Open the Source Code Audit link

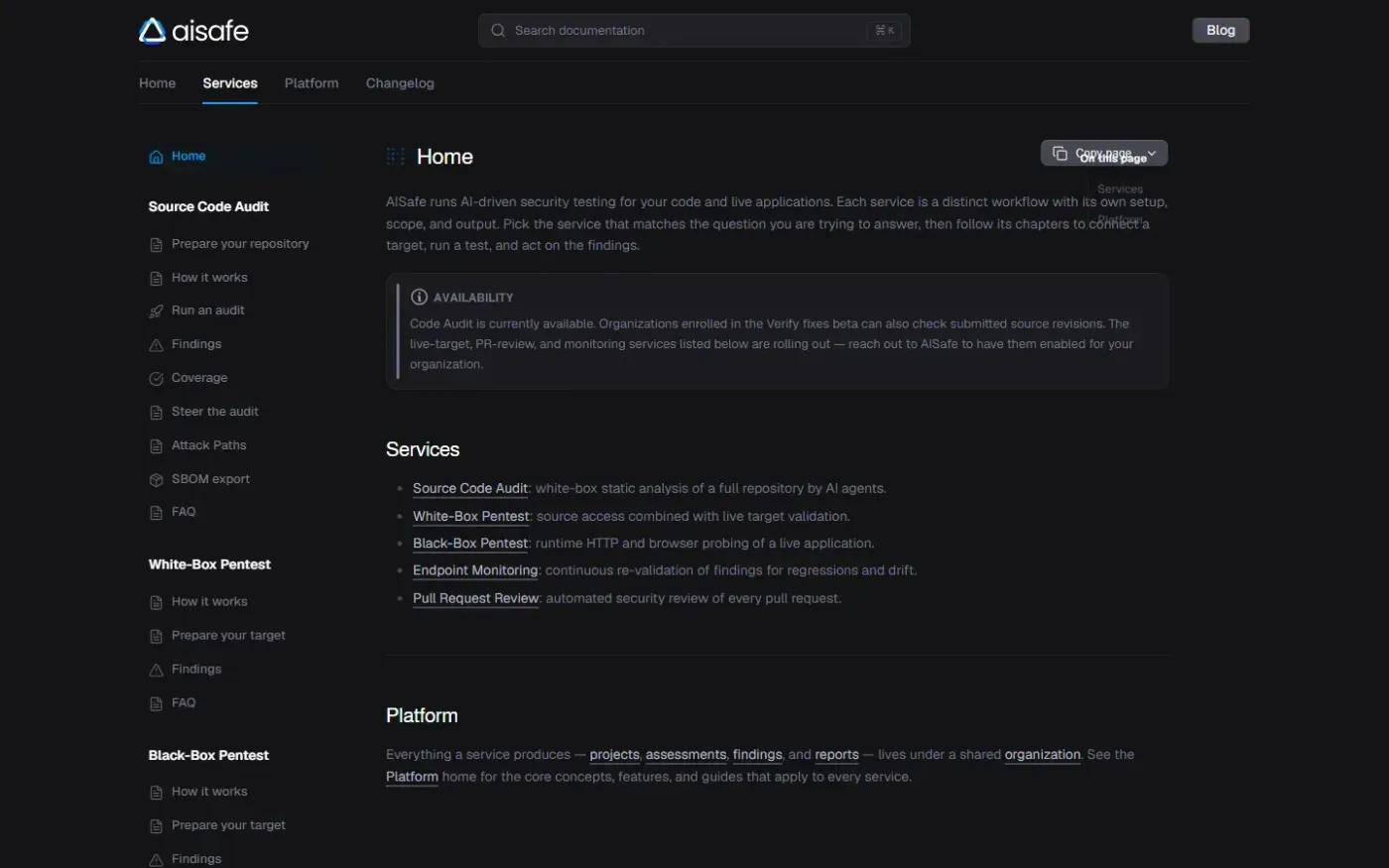point(470,488)
